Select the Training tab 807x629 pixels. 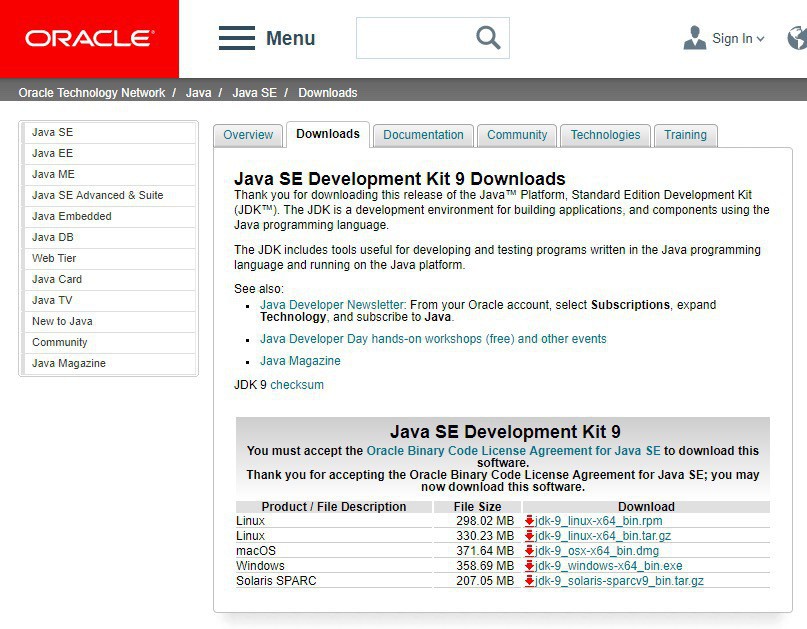coord(685,135)
